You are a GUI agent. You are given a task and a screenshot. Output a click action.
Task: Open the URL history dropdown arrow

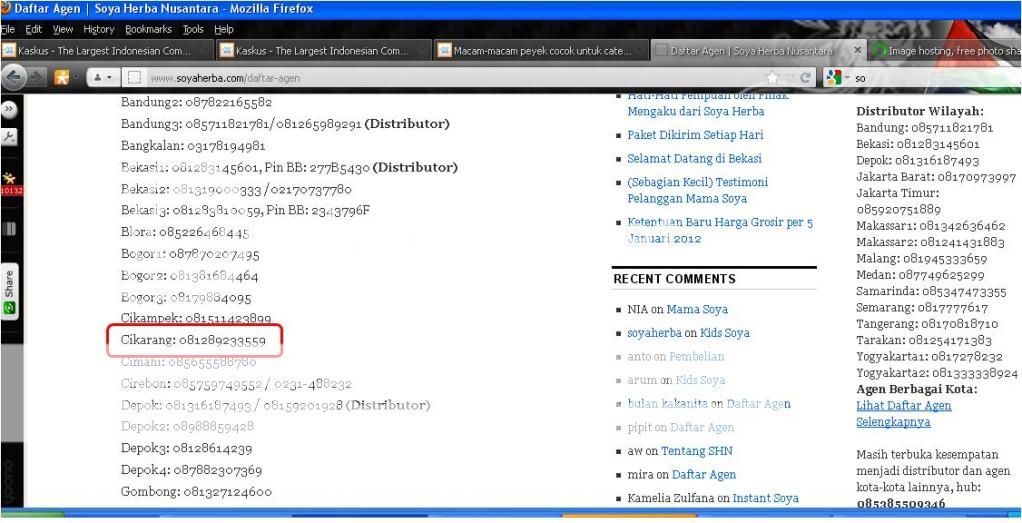click(789, 78)
